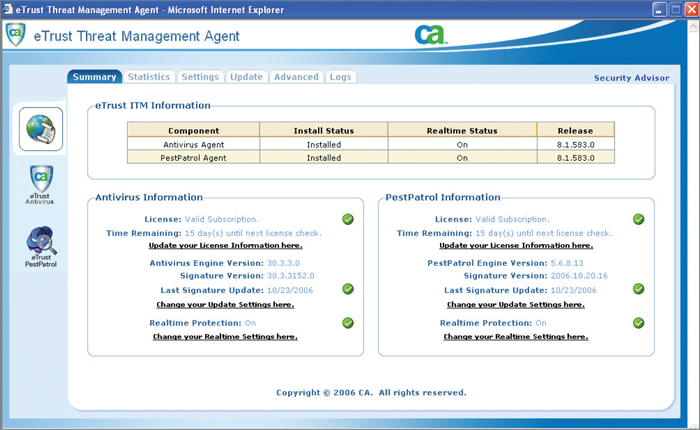Viewport: 700px width, 430px height.
Task: Click green check beside Antivirus Realtime Protection
Action: tap(348, 323)
